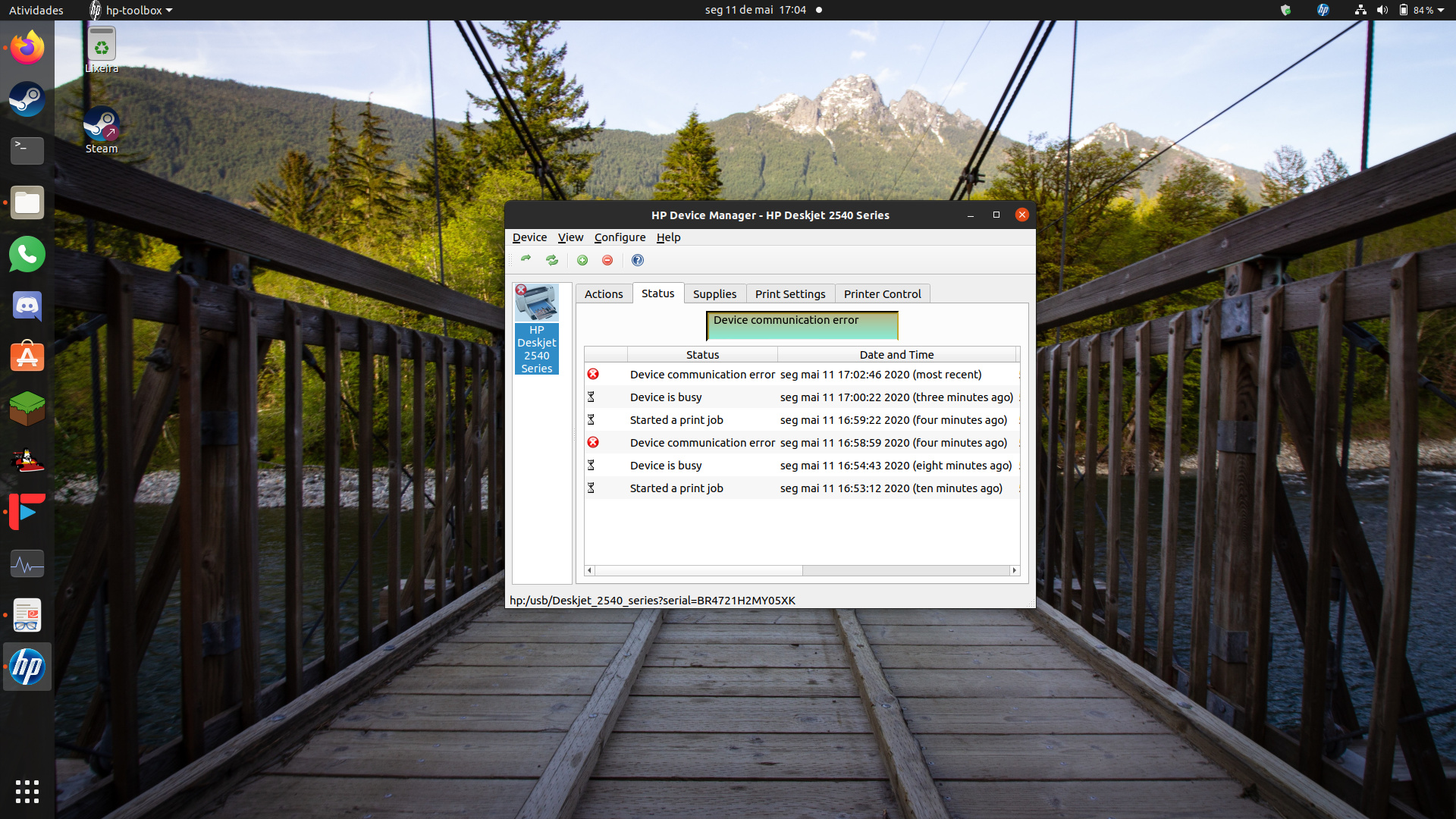Switch to the Supplies tab
The image size is (1456, 819).
pos(714,293)
